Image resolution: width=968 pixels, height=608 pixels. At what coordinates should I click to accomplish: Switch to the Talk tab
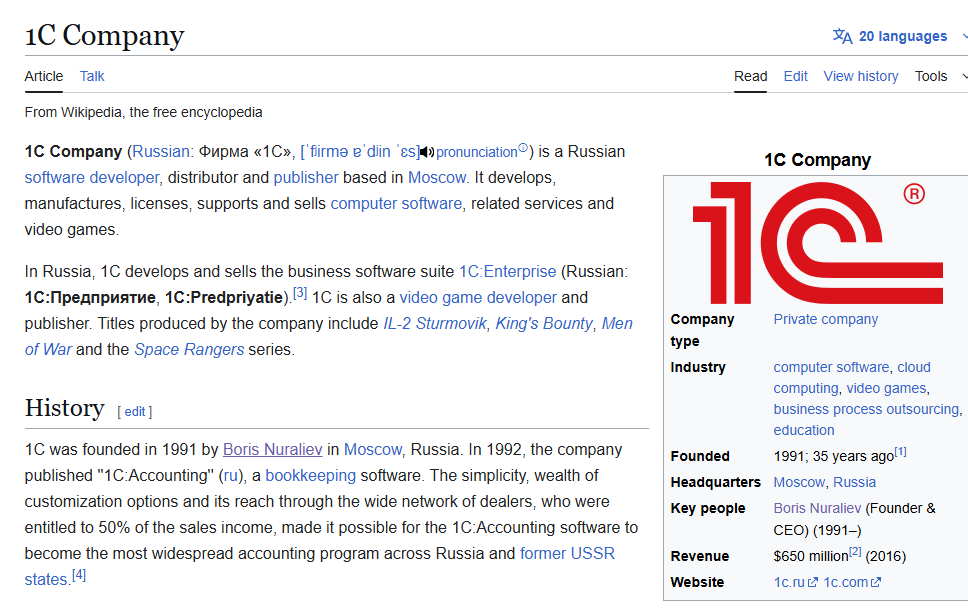point(92,77)
